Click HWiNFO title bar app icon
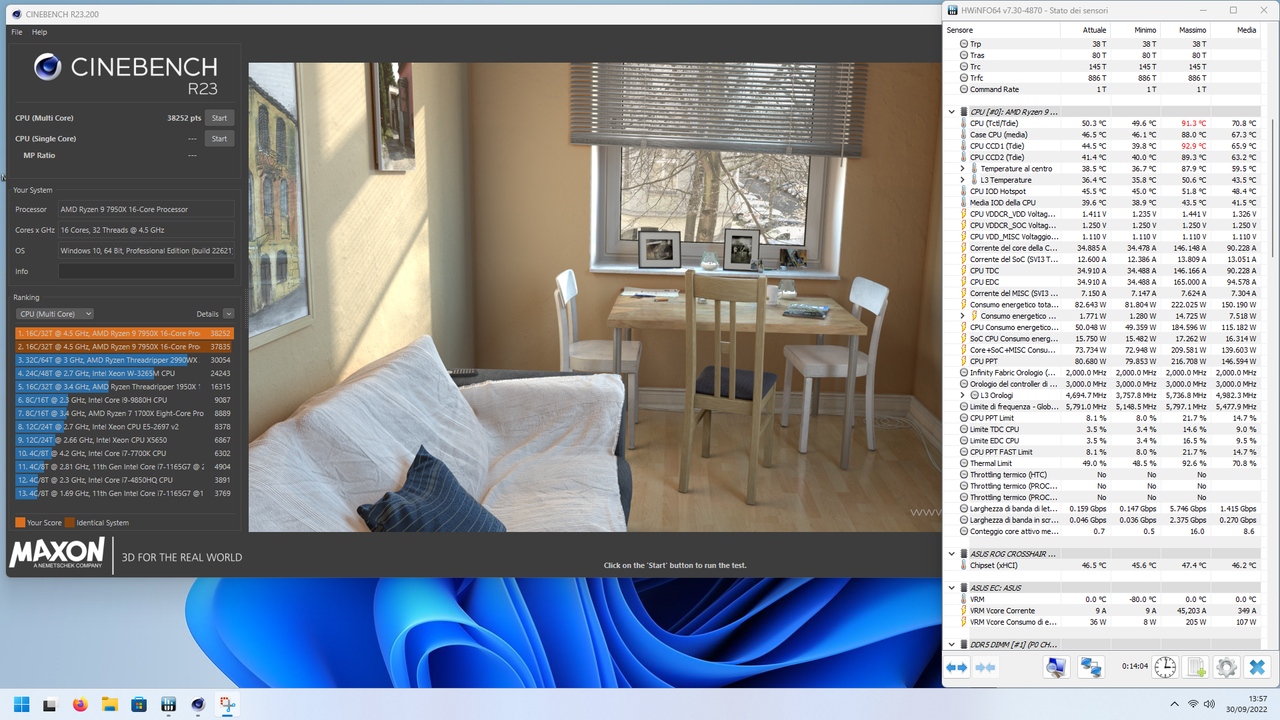The width and height of the screenshot is (1280, 720). [952, 10]
